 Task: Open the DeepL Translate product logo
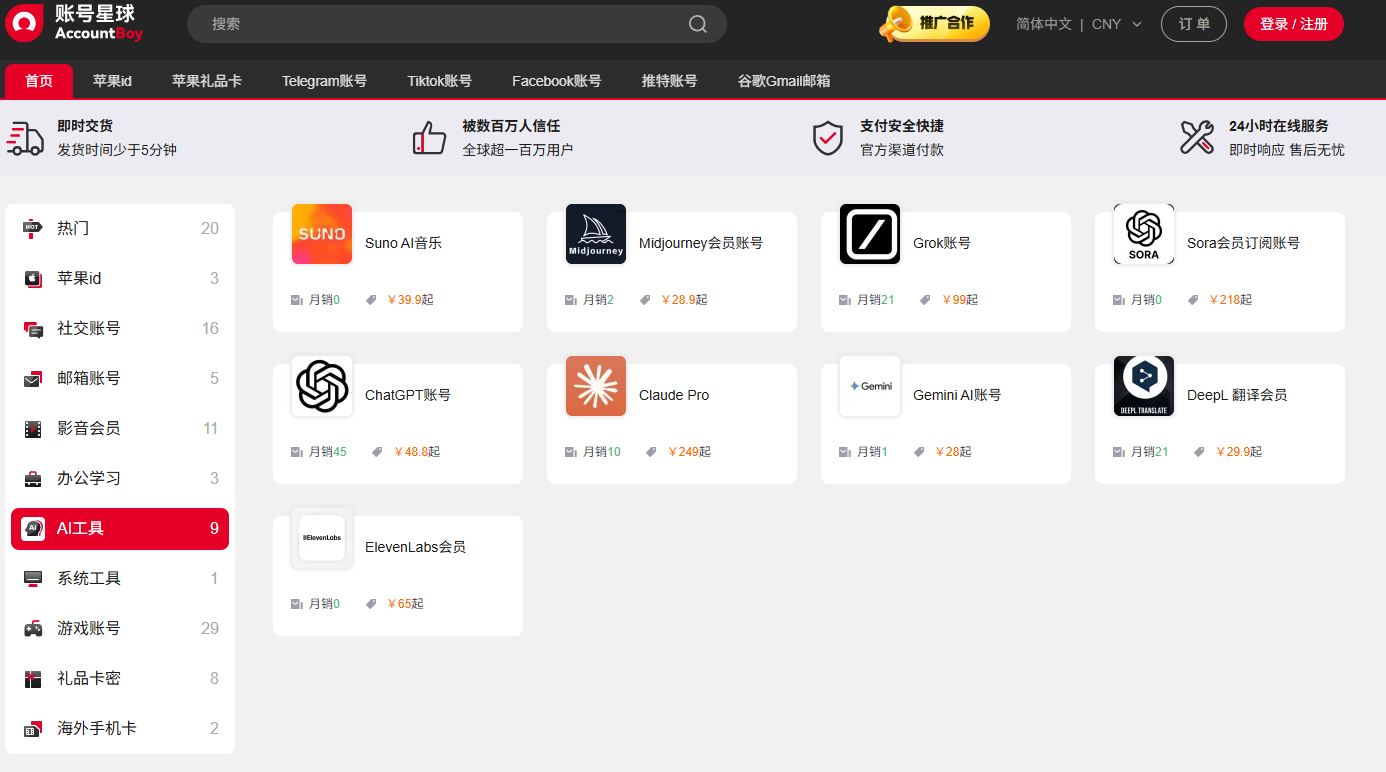[x=1144, y=386]
